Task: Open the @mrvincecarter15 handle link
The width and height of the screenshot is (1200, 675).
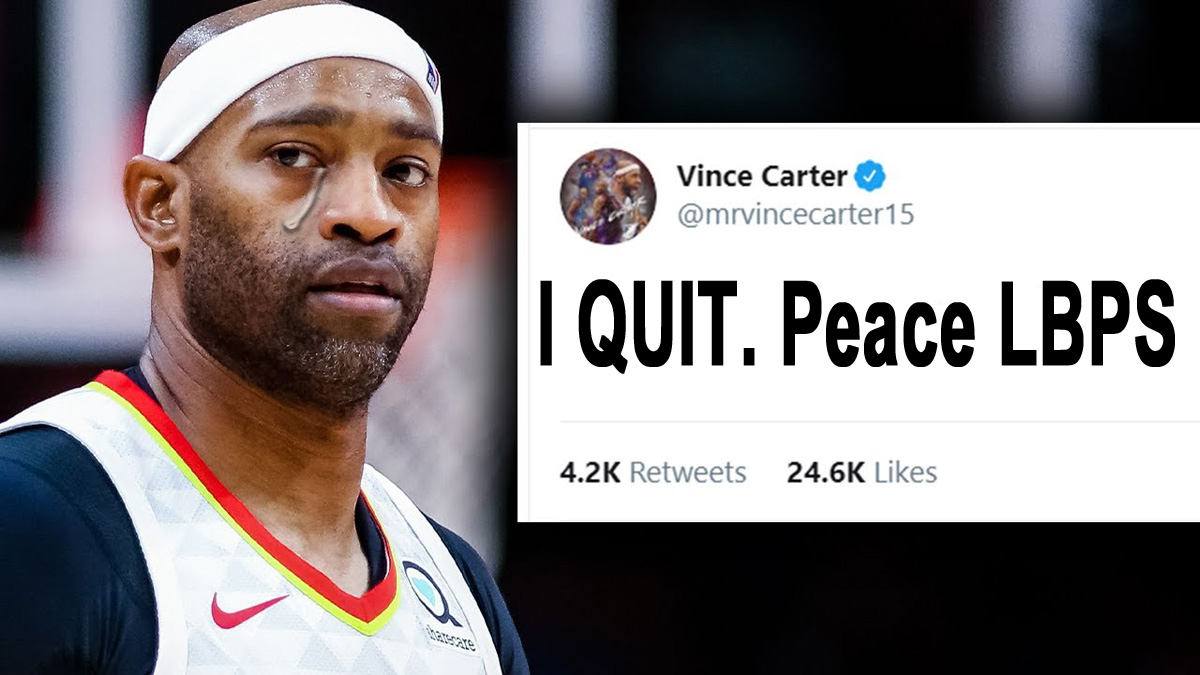Action: (x=795, y=214)
